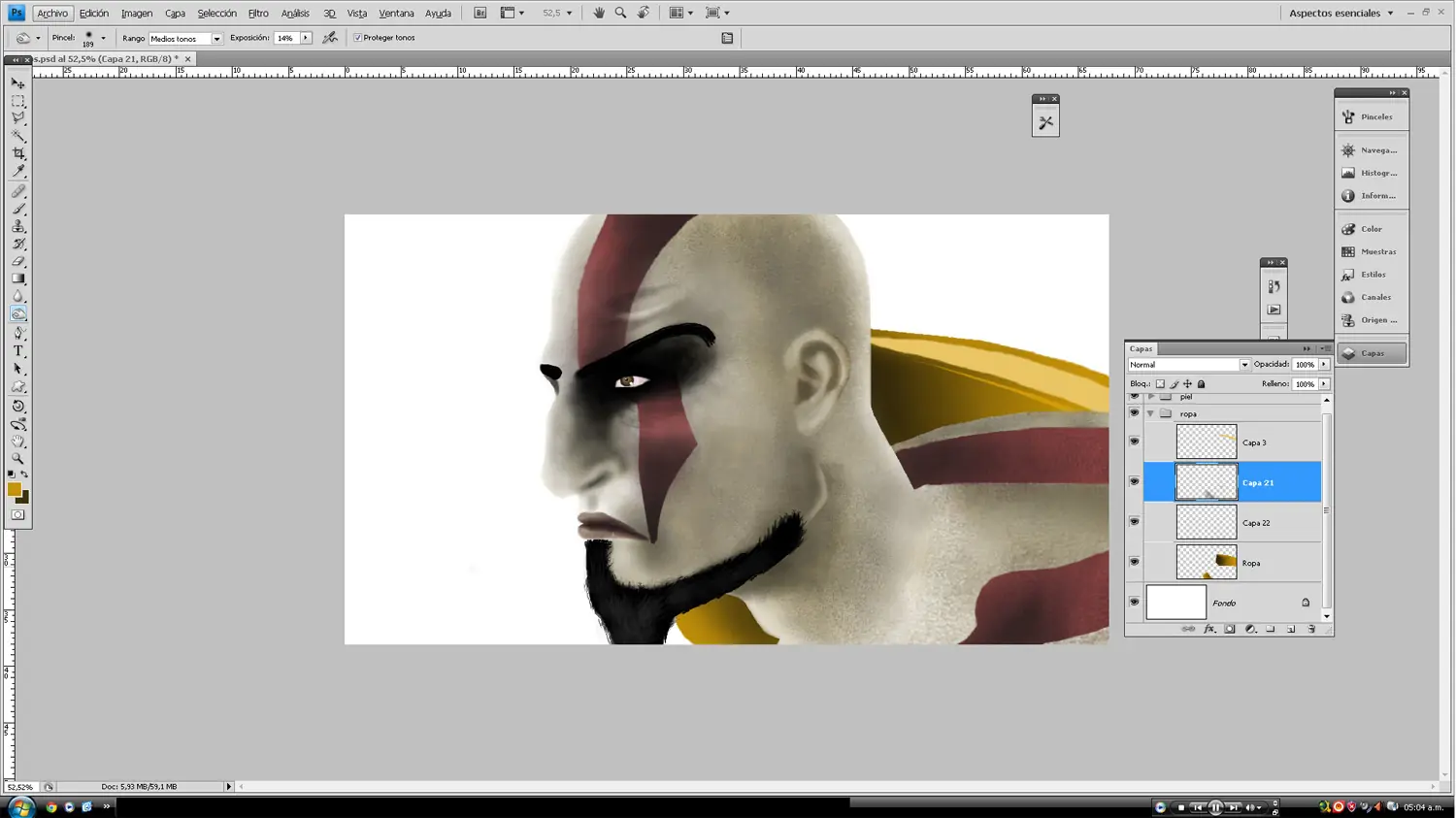Open the Rango dropdown

click(x=216, y=39)
